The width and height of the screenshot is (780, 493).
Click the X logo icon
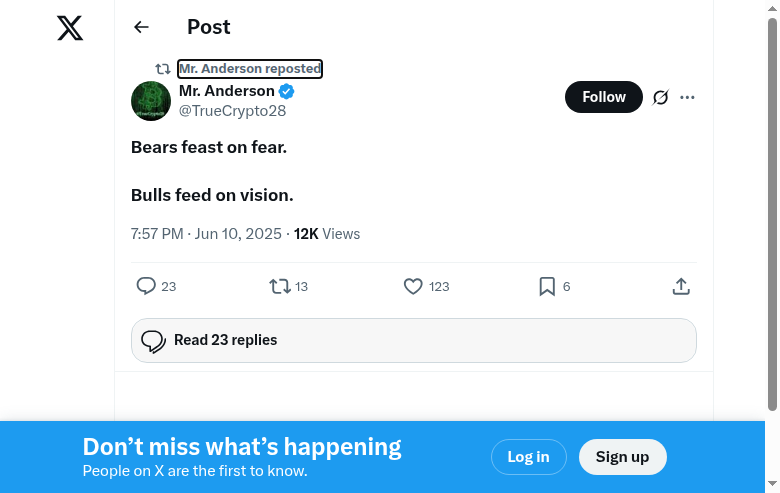70,28
